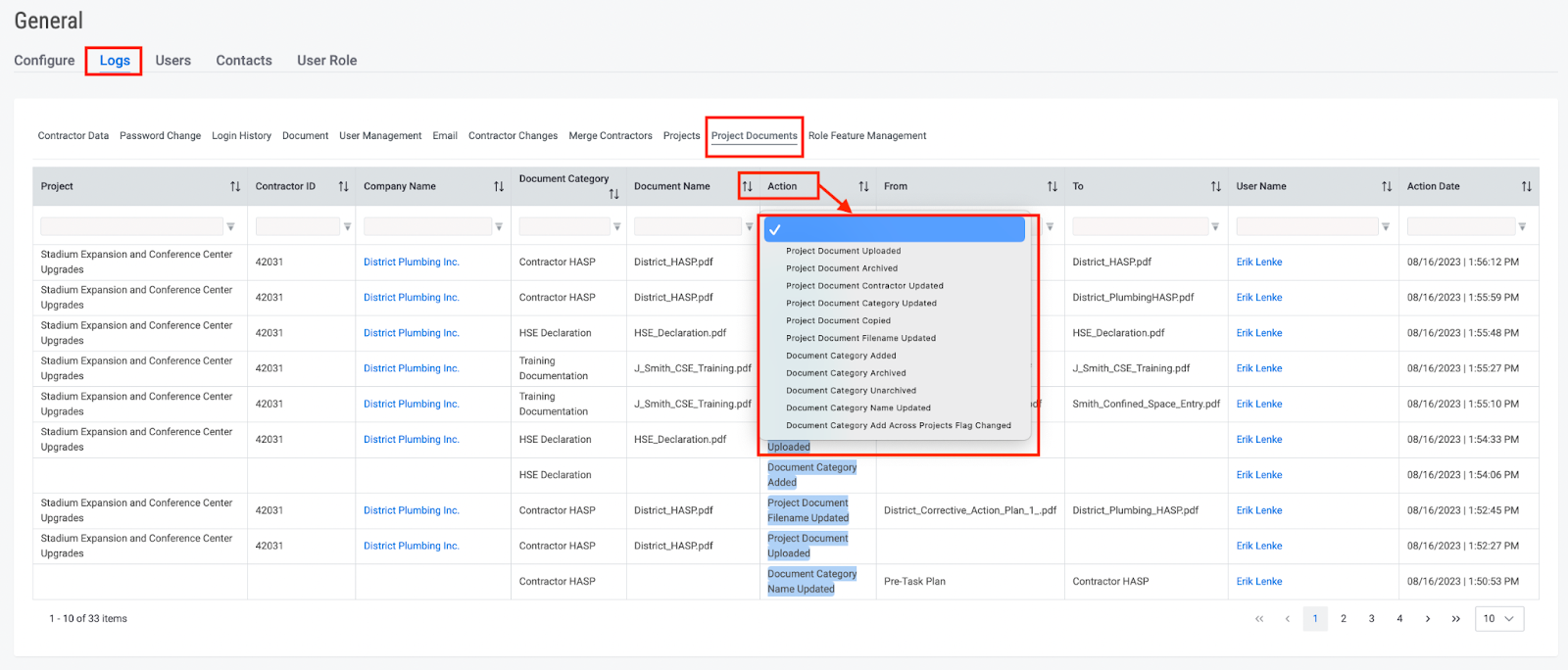Click the Document Name filter funnel icon

750,227
